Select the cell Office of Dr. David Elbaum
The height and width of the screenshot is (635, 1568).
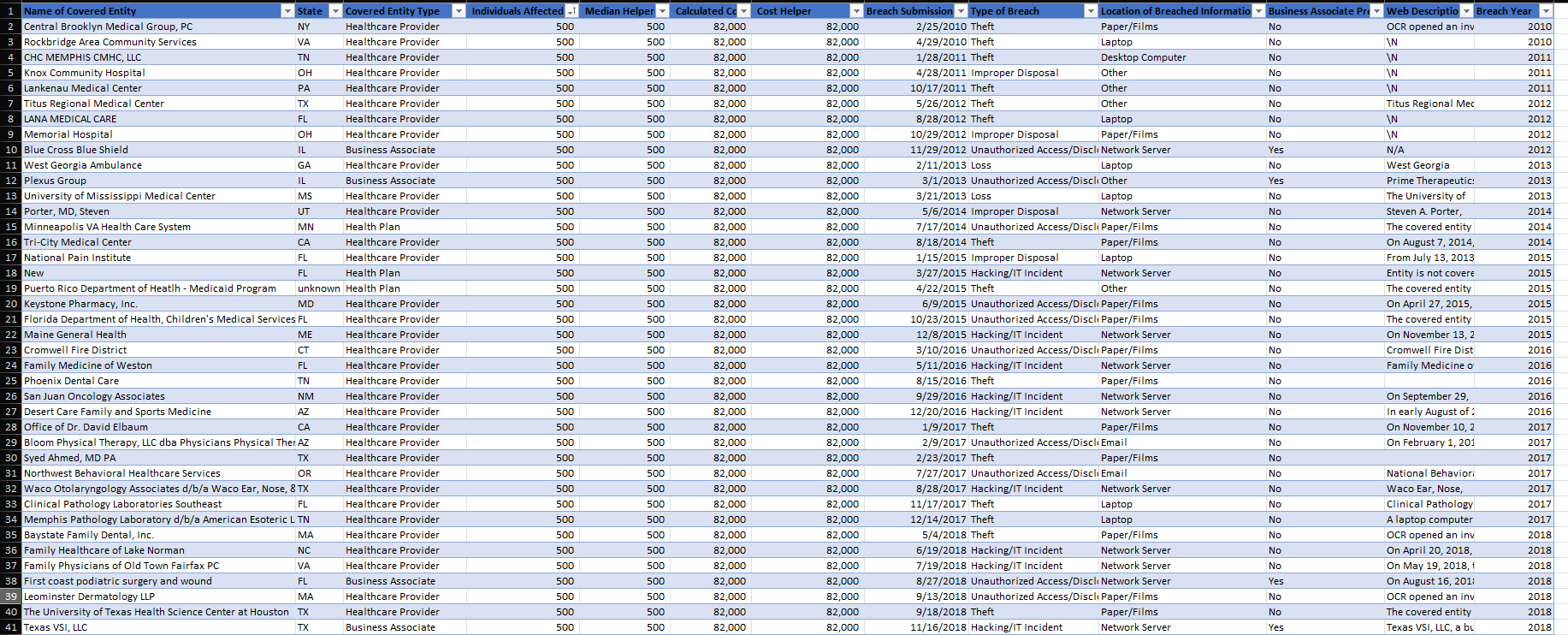(x=158, y=427)
